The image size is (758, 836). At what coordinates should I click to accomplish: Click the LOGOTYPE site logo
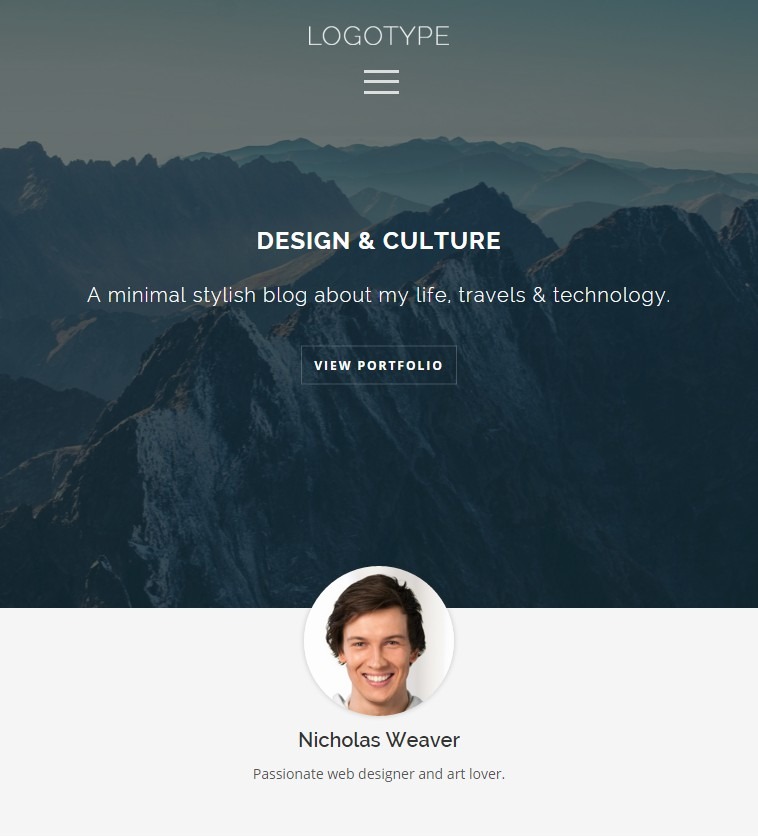tap(378, 36)
